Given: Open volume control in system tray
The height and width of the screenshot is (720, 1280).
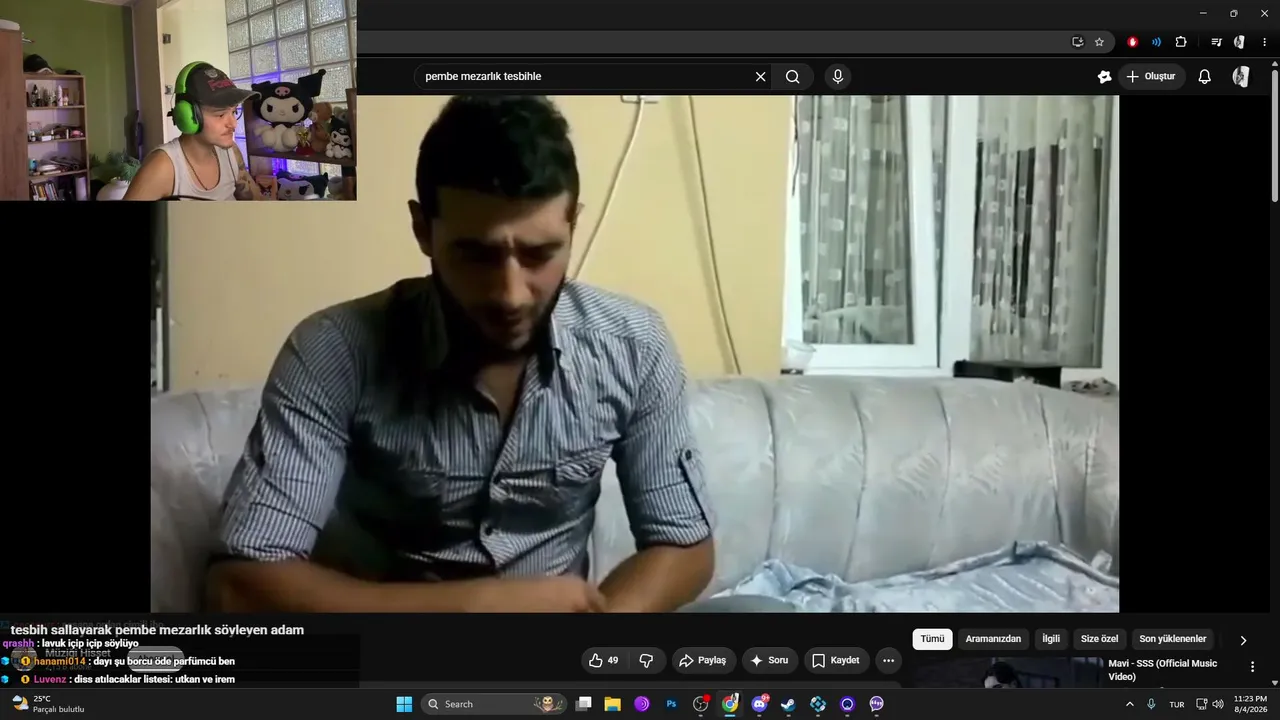Looking at the screenshot, I should pyautogui.click(x=1217, y=704).
